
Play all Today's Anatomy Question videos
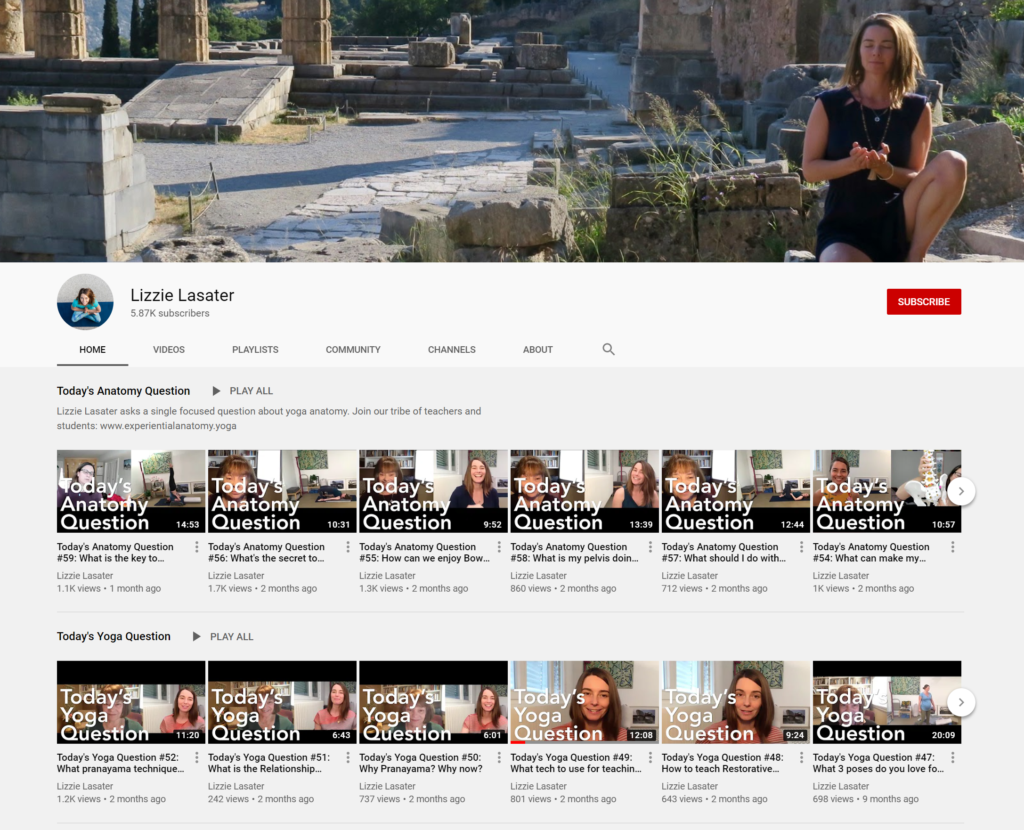coord(243,391)
